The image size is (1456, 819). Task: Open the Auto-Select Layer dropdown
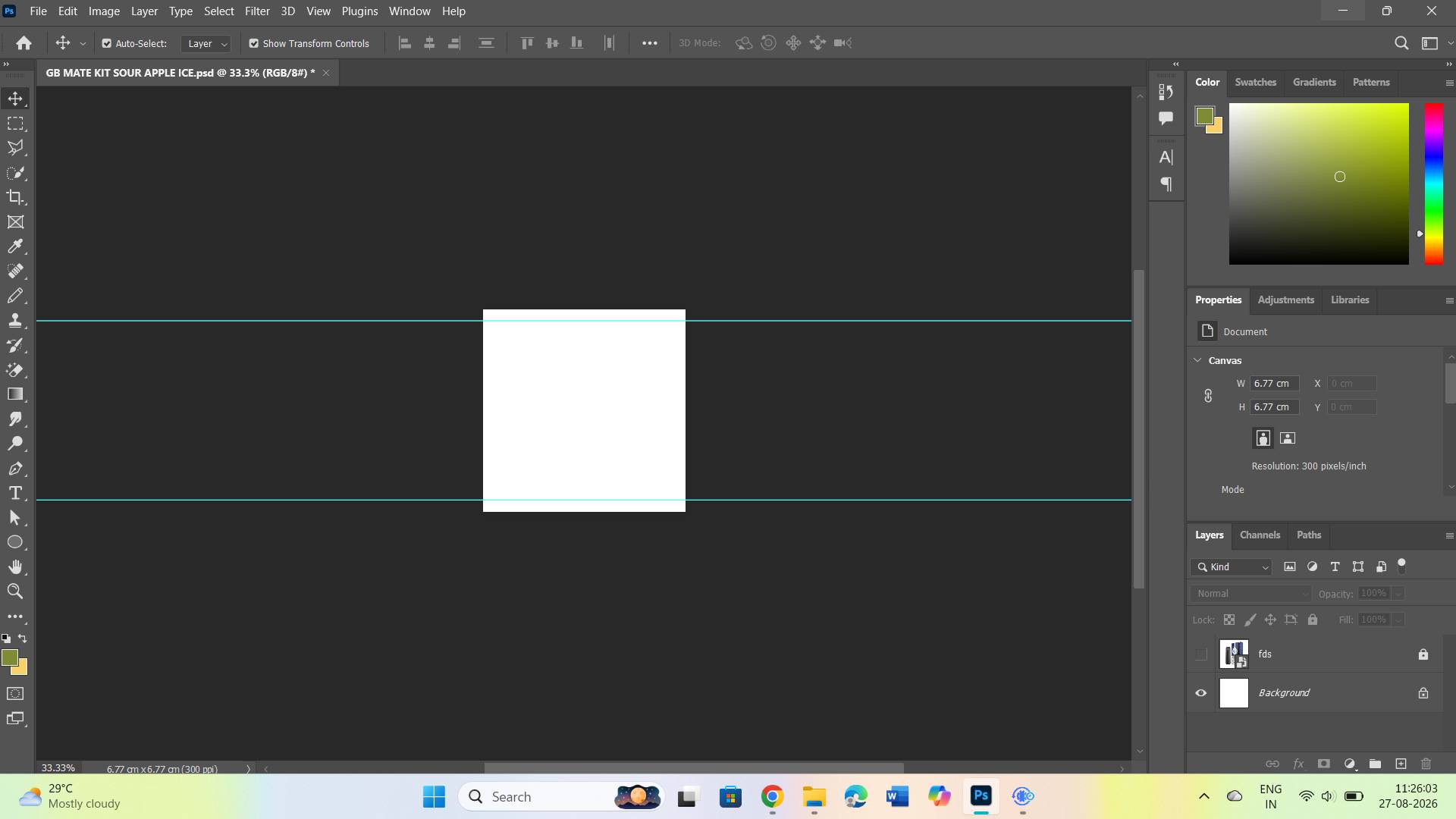[x=206, y=44]
